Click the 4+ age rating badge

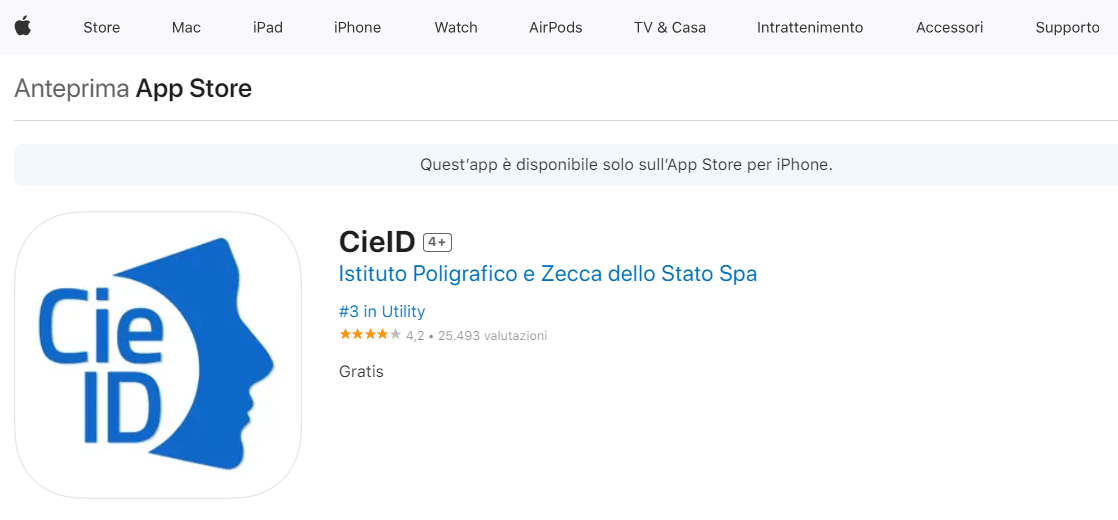coord(438,243)
